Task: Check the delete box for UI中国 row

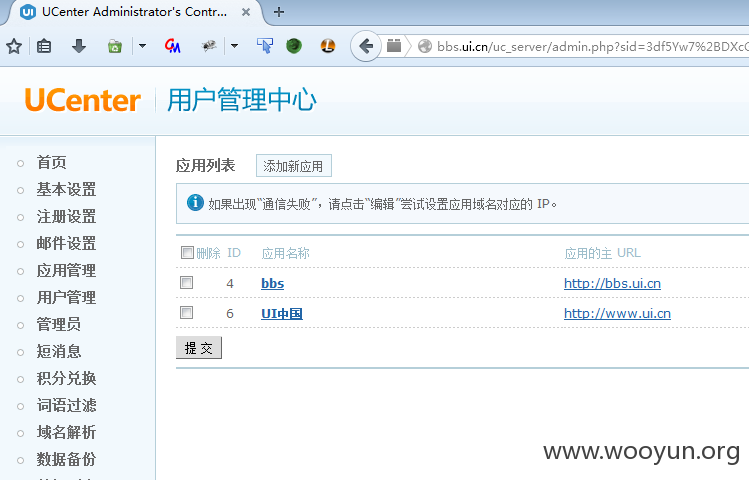Action: coord(186,312)
